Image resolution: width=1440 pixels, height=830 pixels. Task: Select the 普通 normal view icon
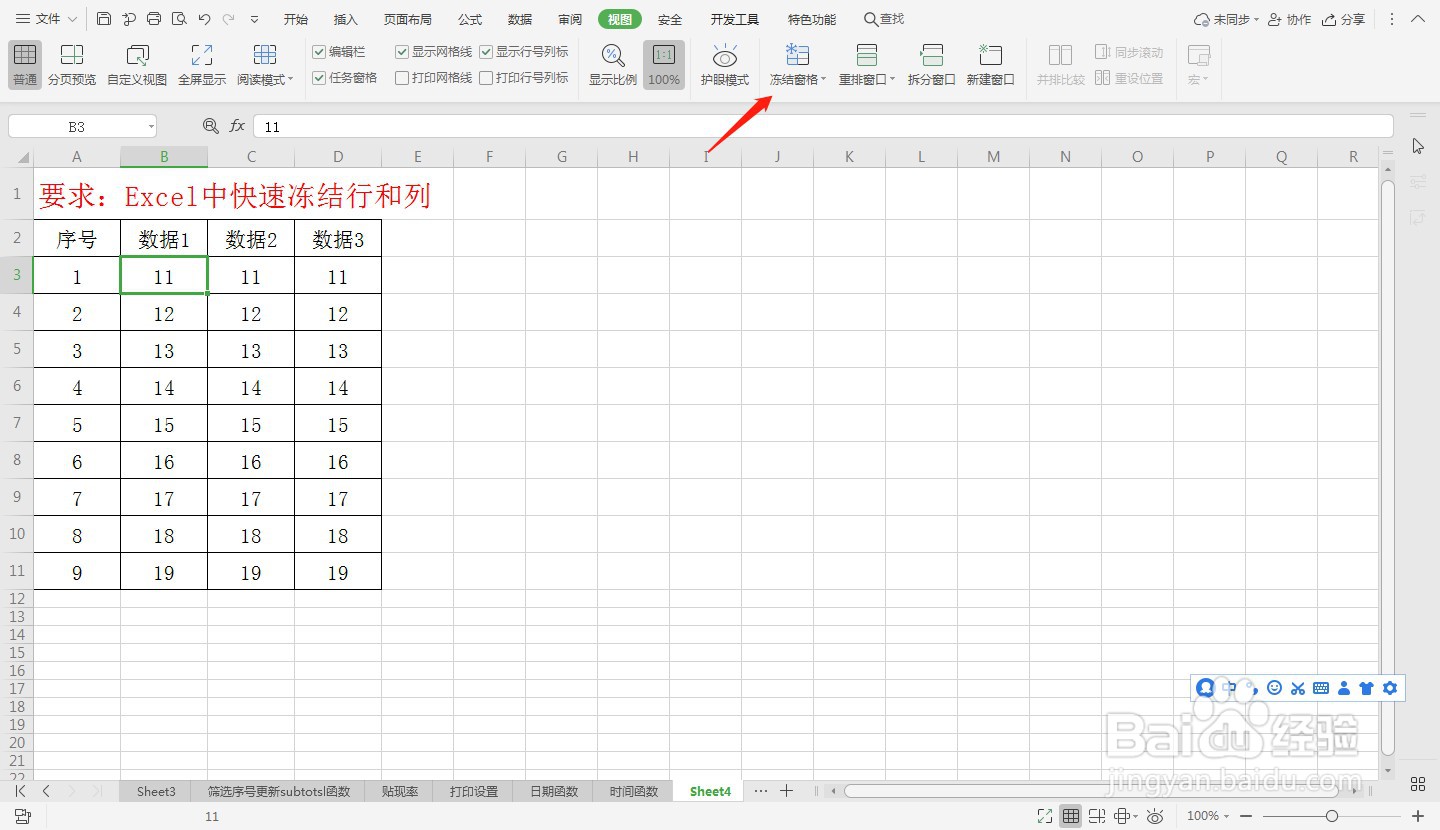[25, 64]
